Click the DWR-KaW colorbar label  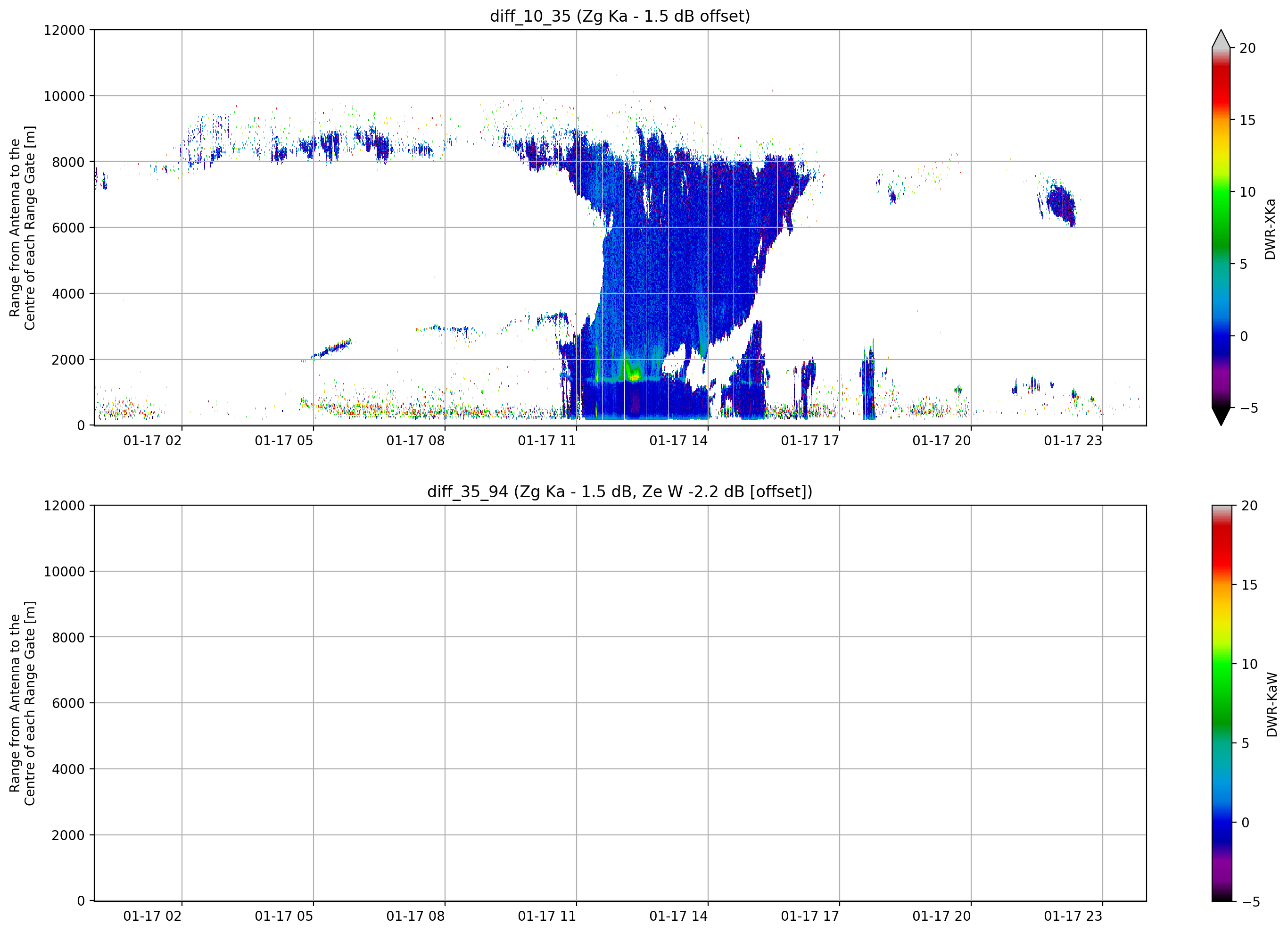[x=1272, y=705]
